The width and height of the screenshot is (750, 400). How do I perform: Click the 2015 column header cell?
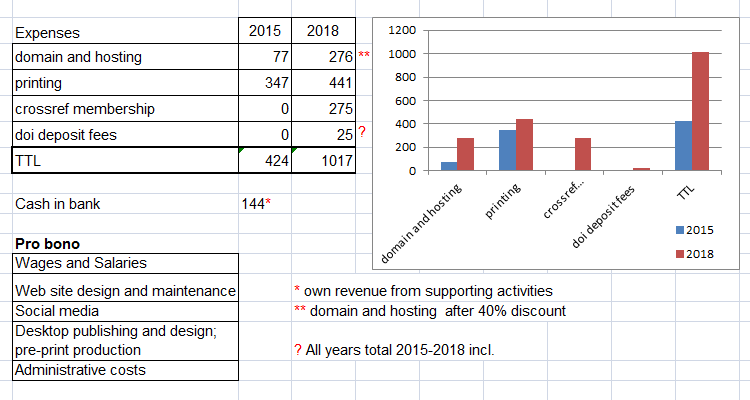(265, 31)
